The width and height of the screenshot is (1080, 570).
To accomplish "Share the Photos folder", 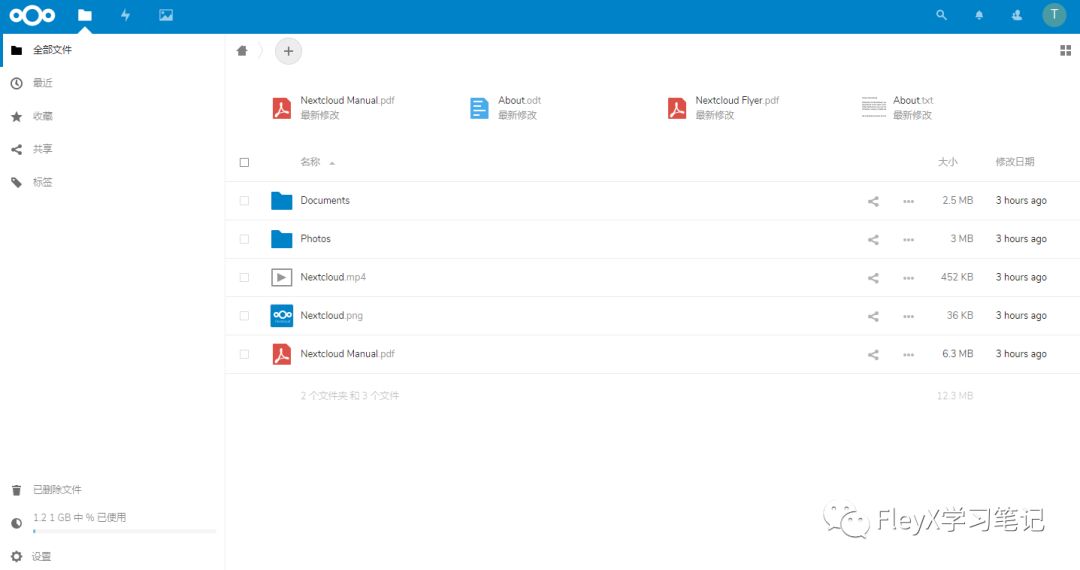I will point(873,240).
